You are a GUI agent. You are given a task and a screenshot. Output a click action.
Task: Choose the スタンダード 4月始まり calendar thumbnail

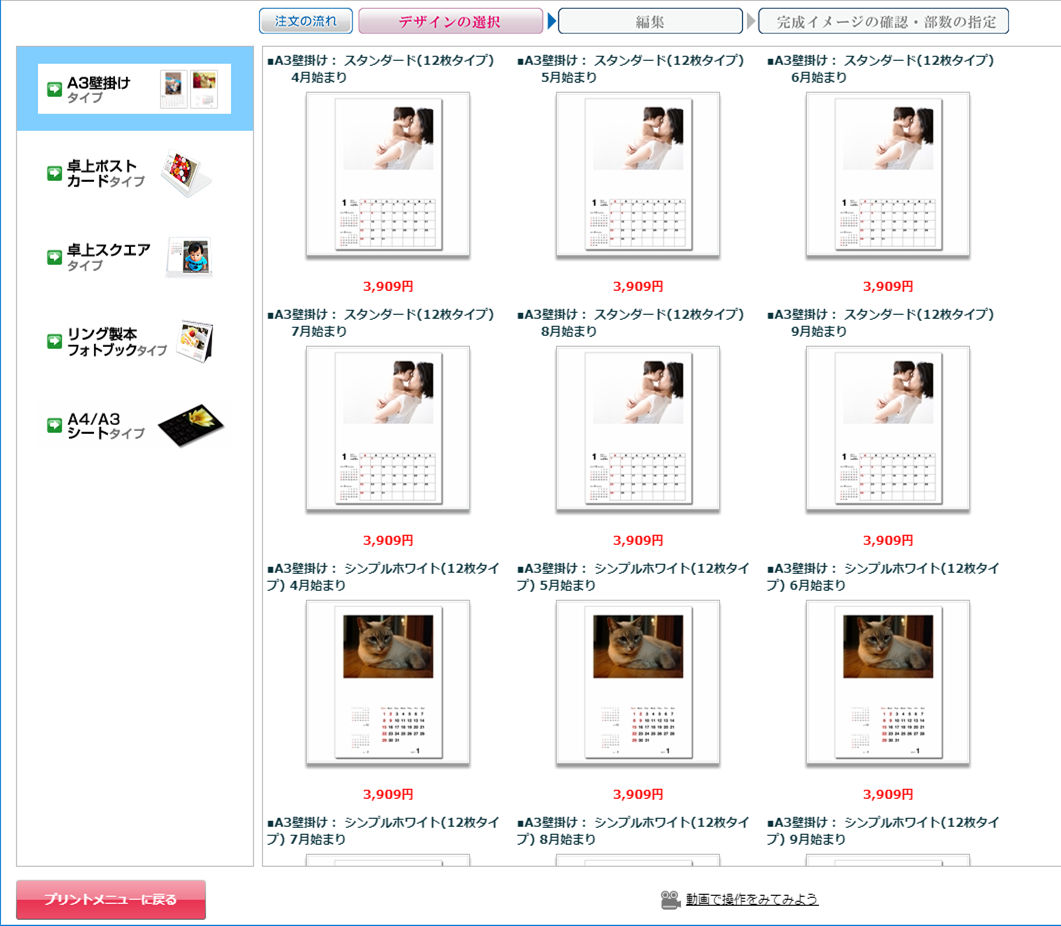(x=388, y=175)
